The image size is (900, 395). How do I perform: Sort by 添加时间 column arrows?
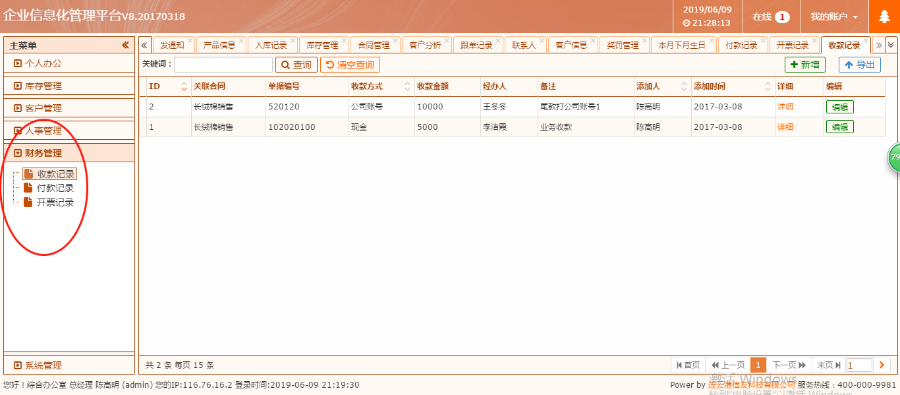tap(768, 87)
